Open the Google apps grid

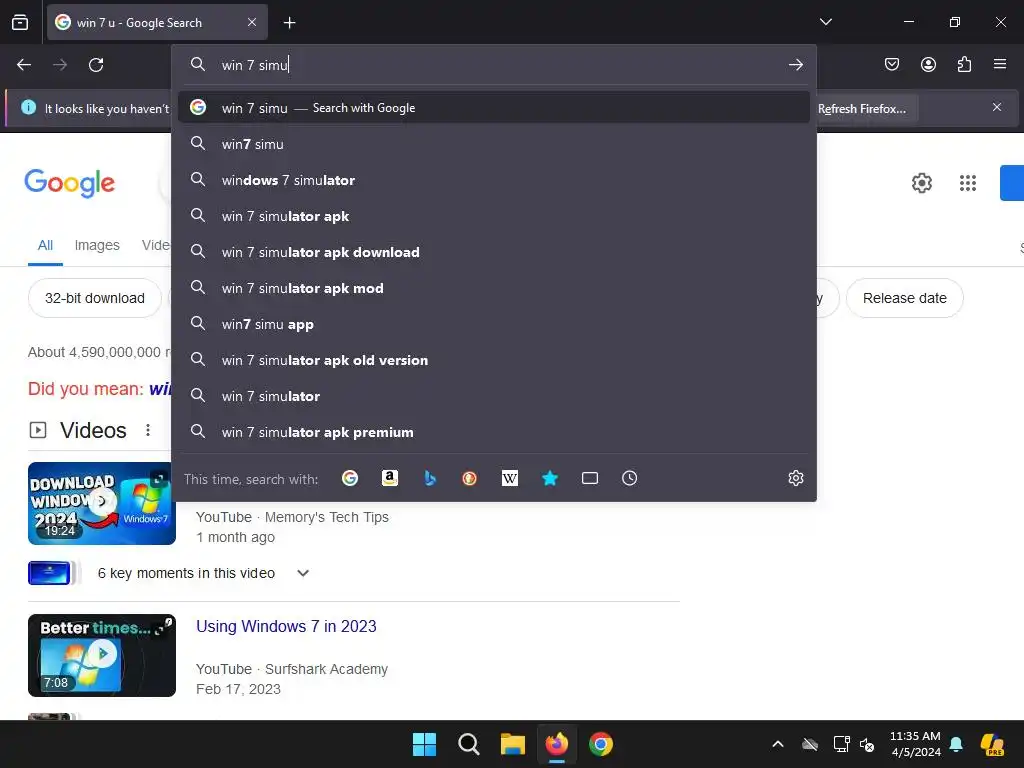point(968,183)
